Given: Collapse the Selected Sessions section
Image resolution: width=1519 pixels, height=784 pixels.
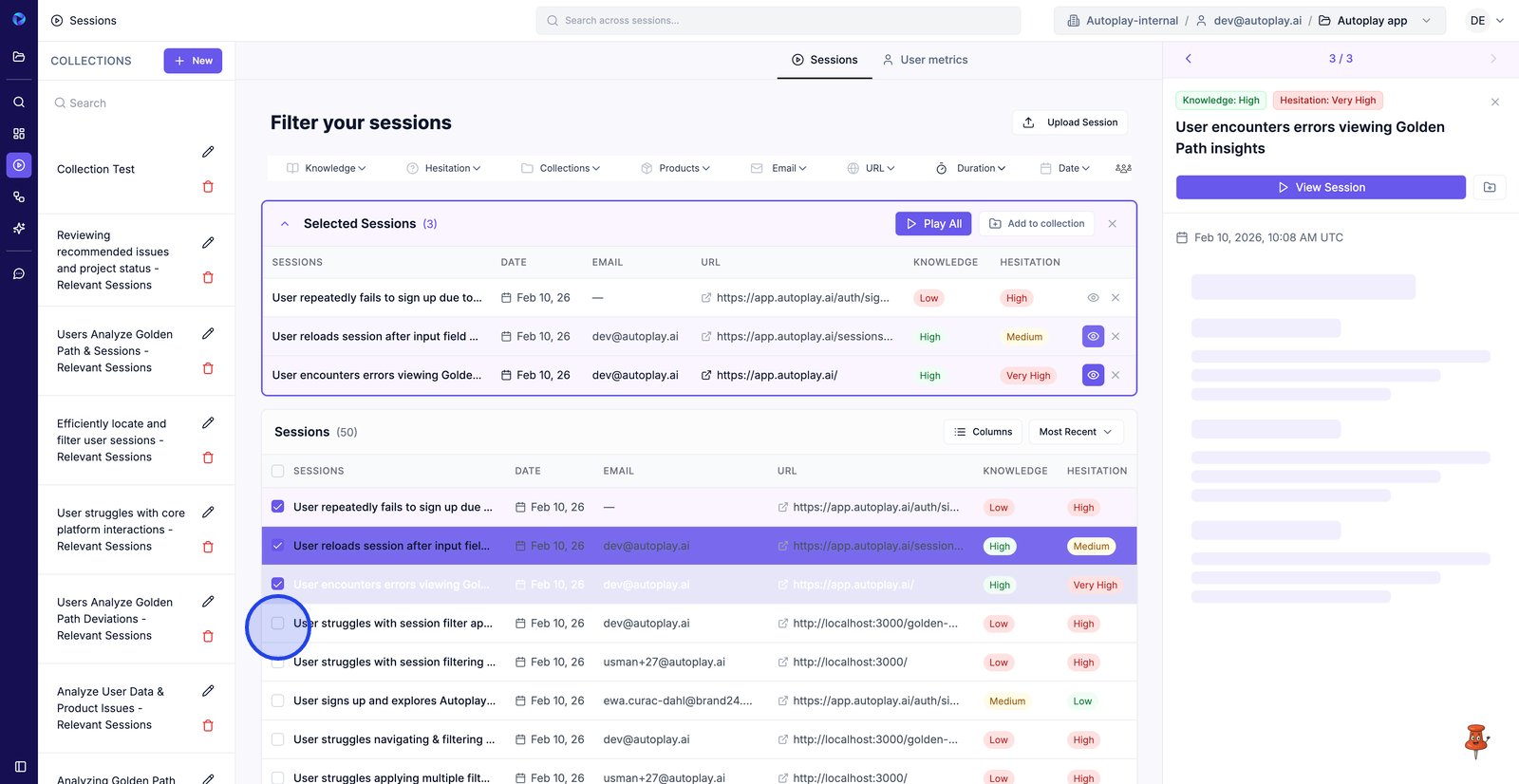Looking at the screenshot, I should (285, 224).
